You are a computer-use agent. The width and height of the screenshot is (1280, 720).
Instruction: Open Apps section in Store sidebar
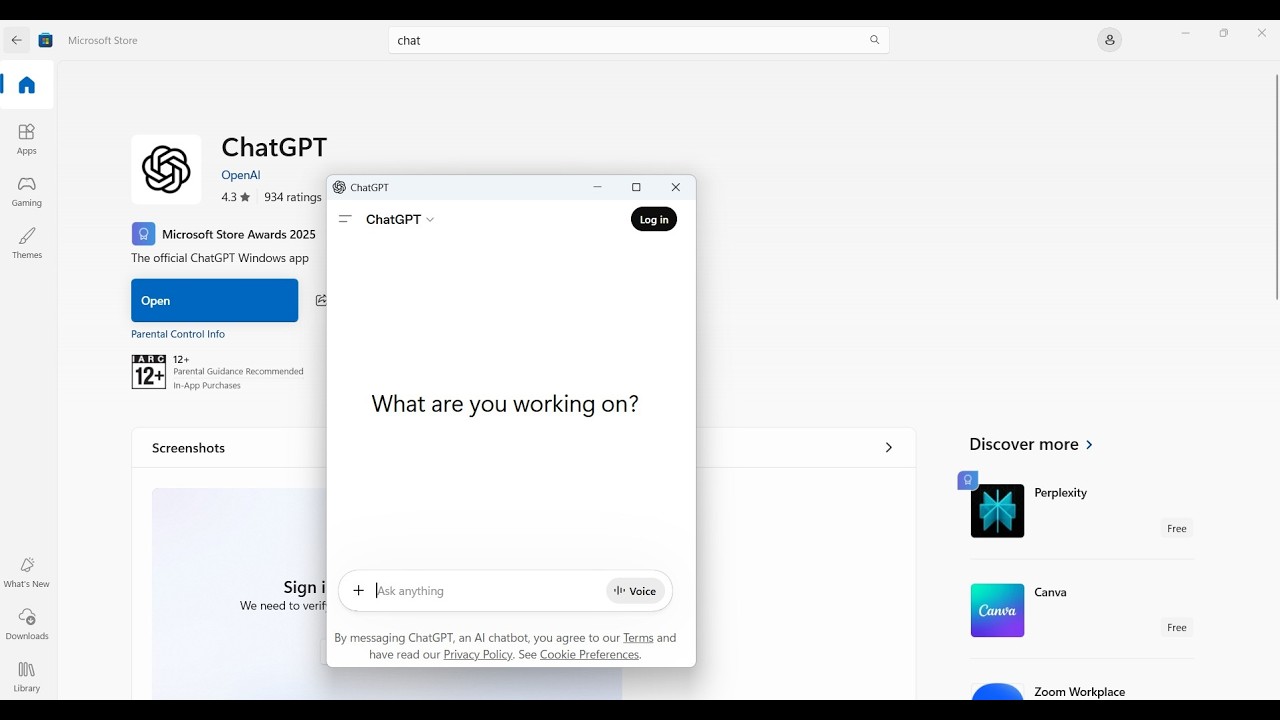(27, 139)
